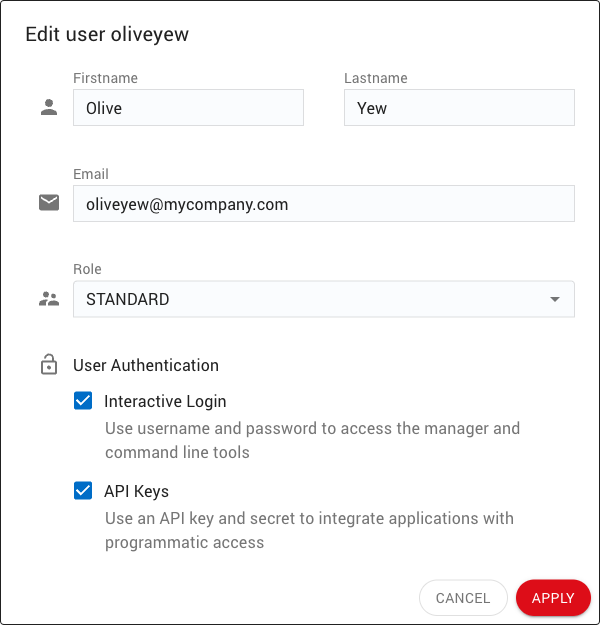This screenshot has height=626, width=601.
Task: Click the API Keys description text
Action: 308,530
